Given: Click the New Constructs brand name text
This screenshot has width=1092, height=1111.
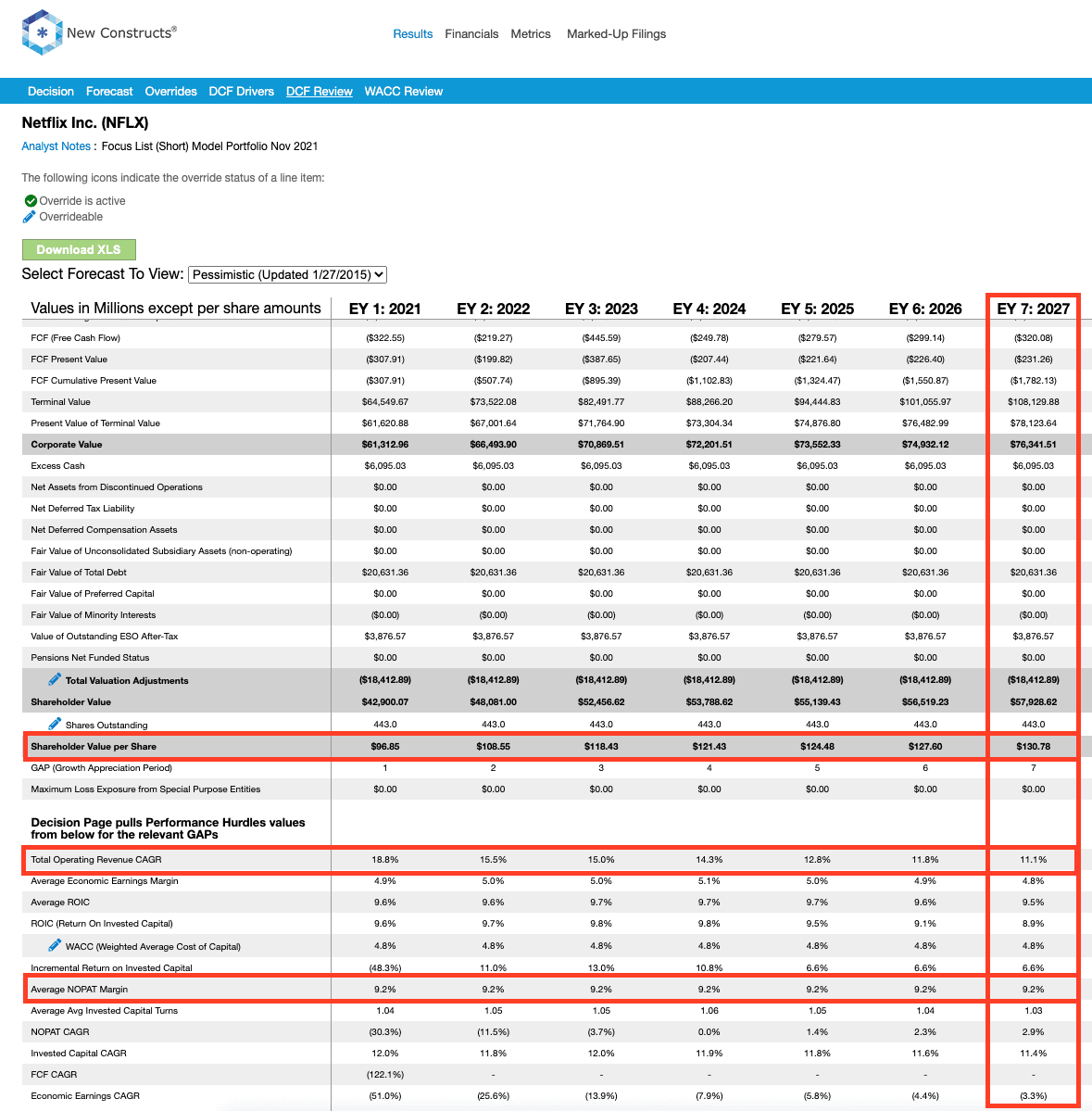Looking at the screenshot, I should pos(122,32).
